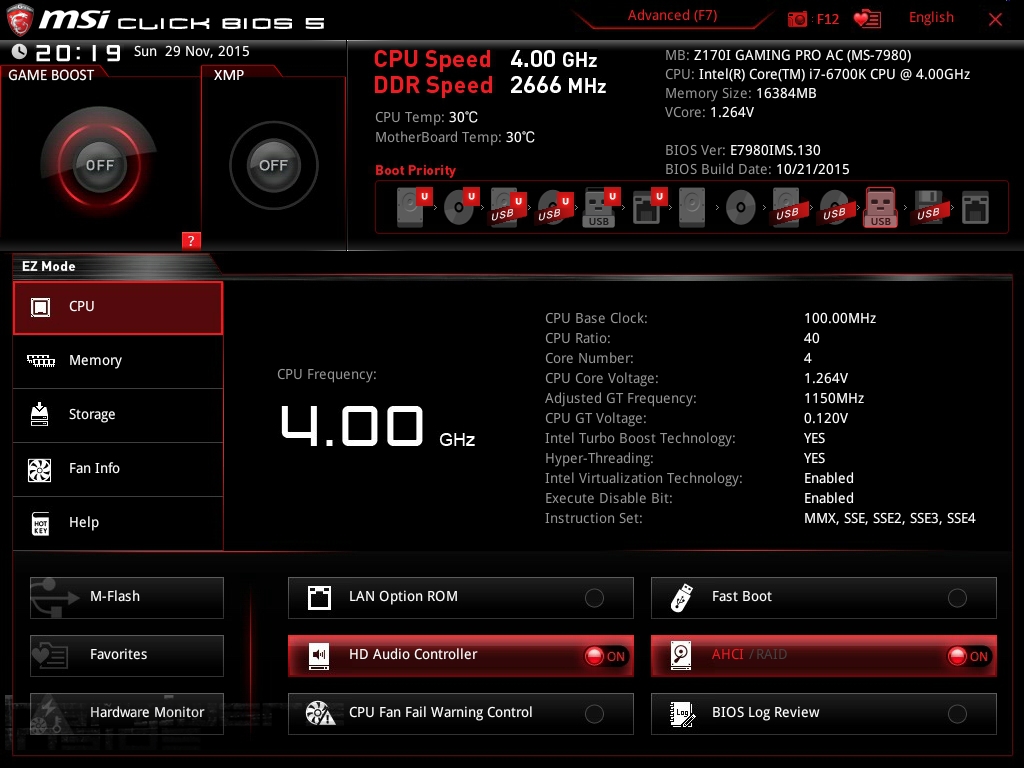Open the Memory information panel
This screenshot has width=1024, height=768.
click(118, 360)
